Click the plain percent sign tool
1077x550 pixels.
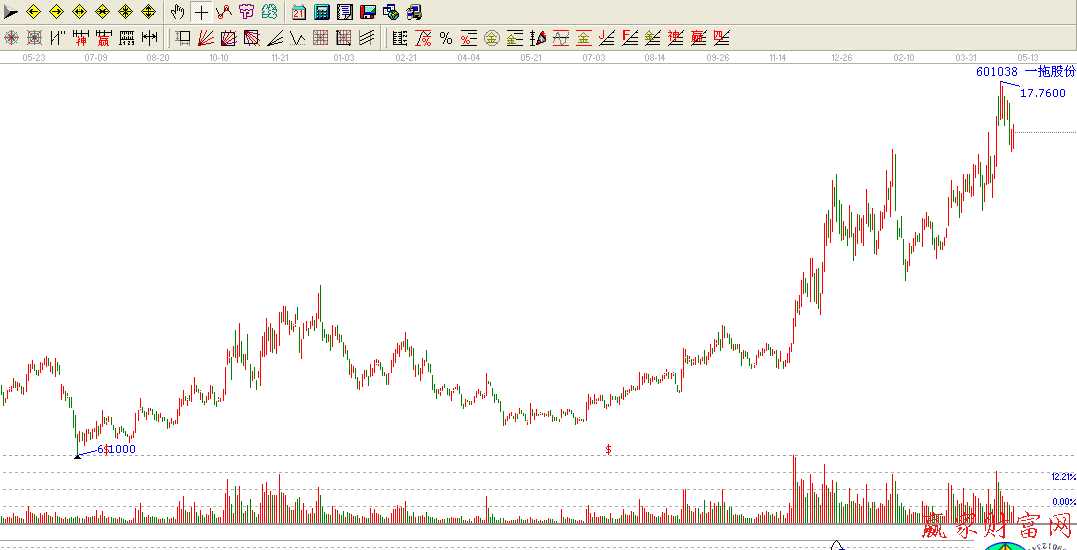(x=446, y=38)
